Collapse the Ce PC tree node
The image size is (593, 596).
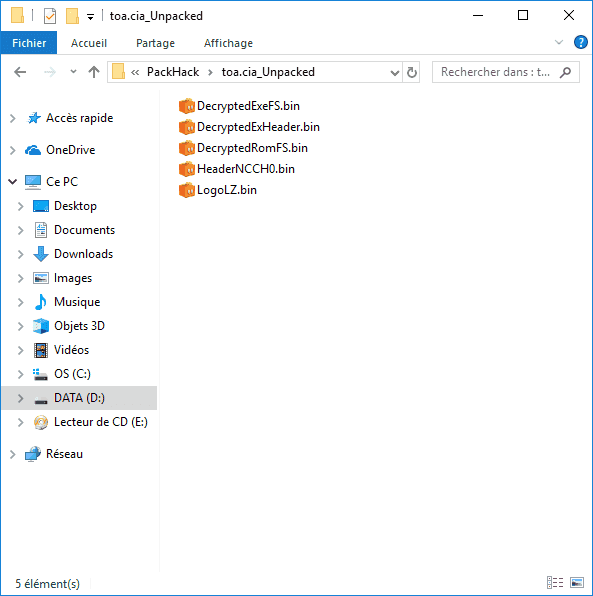[x=13, y=182]
